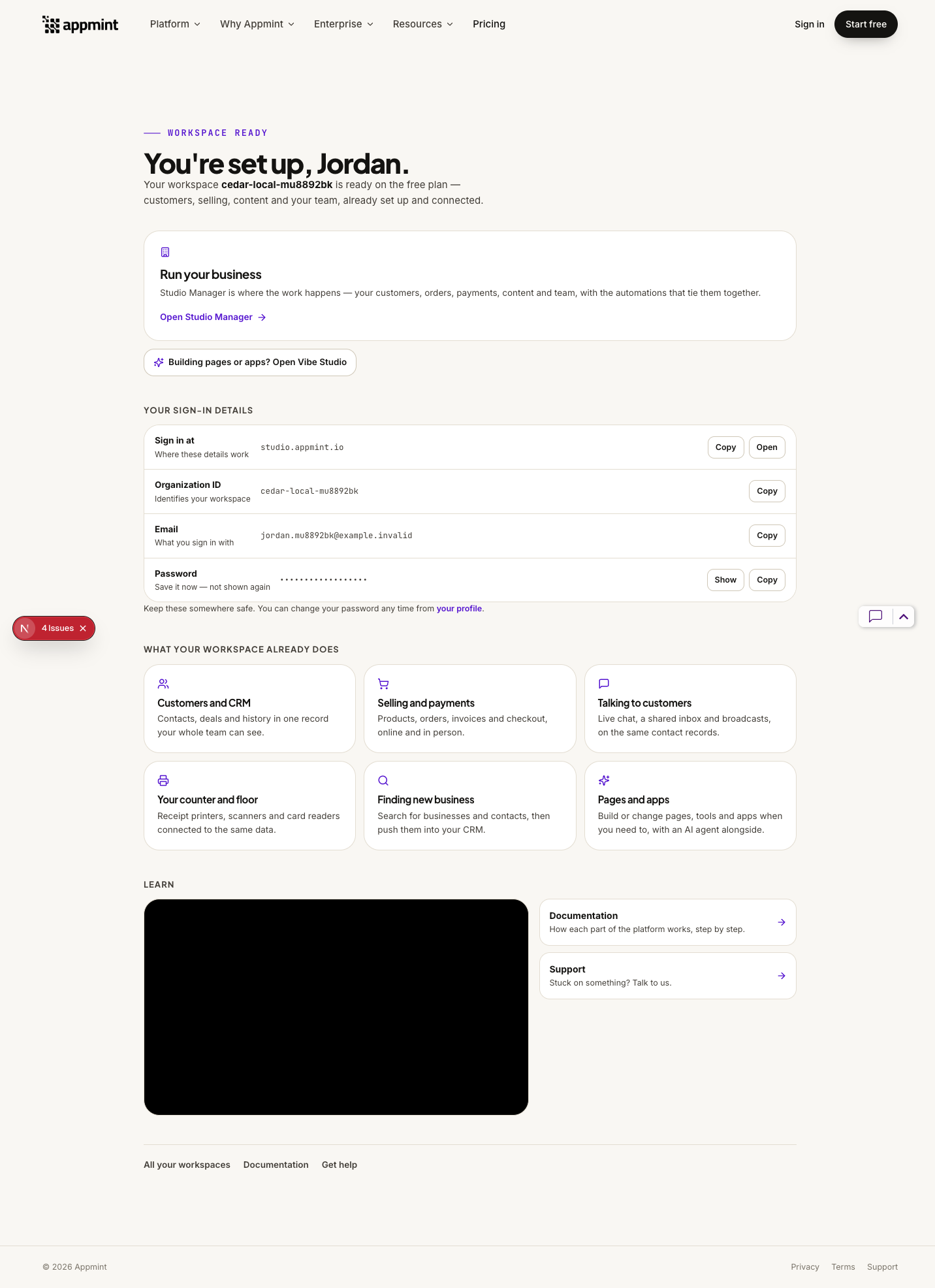Click the N badge in the issues pill

click(x=25, y=628)
